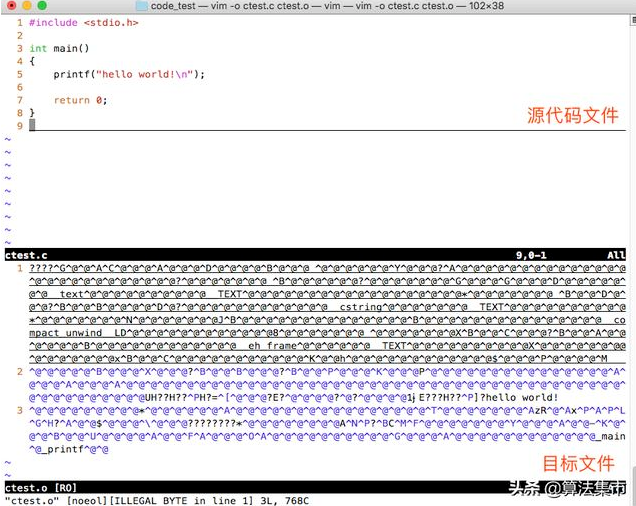The width and height of the screenshot is (636, 506).
Task: Click the folder icon in title bar
Action: pyautogui.click(x=142, y=6)
